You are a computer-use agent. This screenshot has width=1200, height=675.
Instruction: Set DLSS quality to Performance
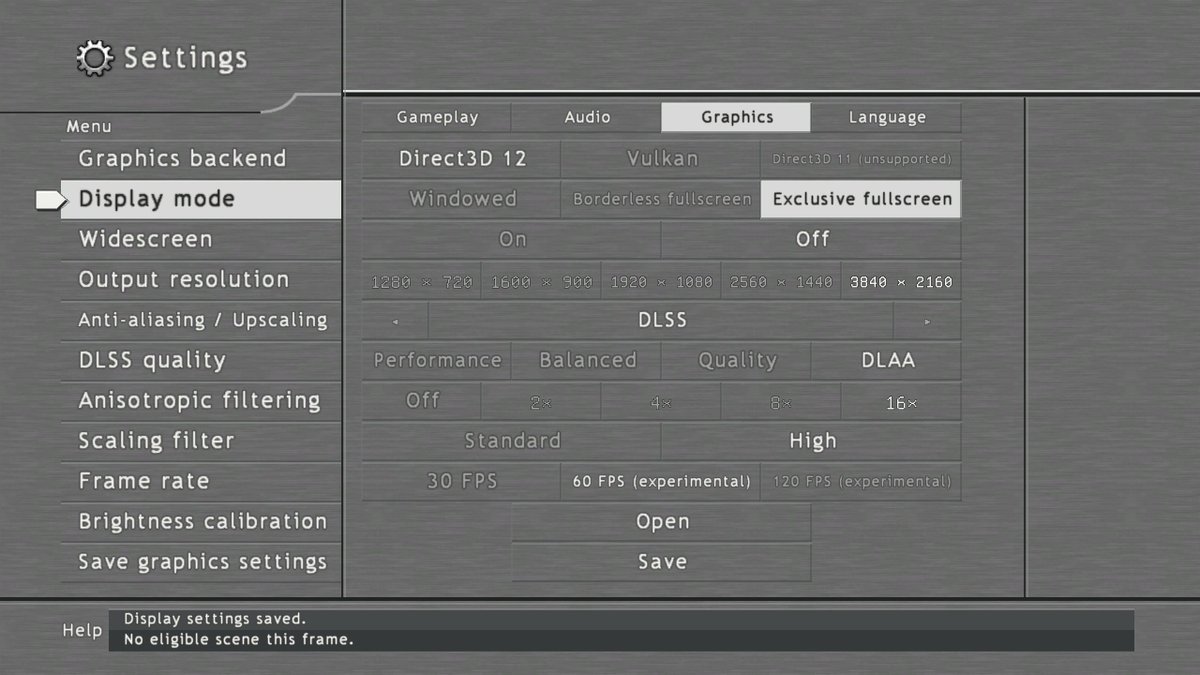[437, 361]
